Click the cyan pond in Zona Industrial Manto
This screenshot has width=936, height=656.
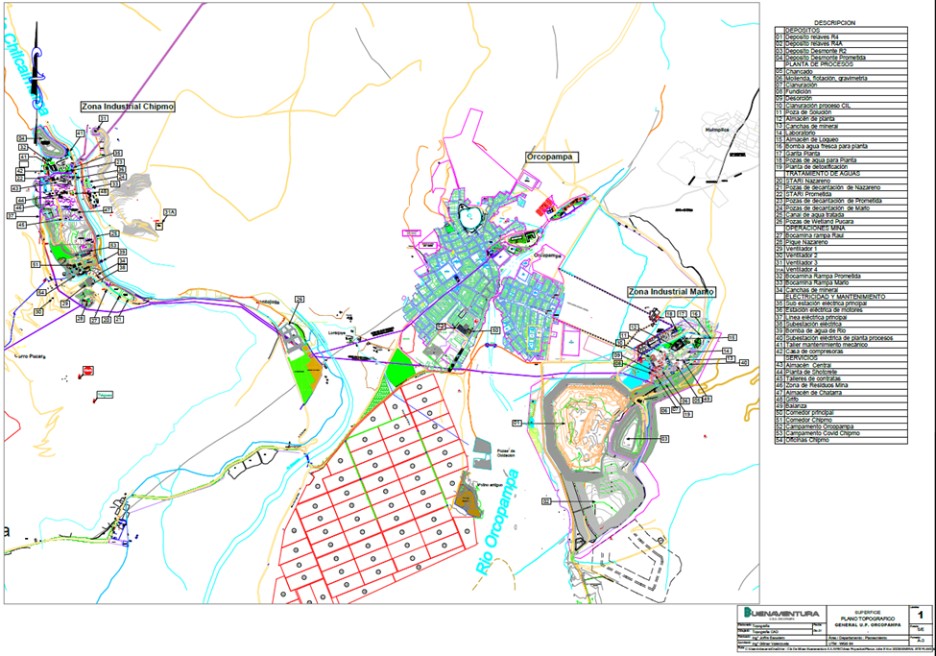click(x=635, y=379)
